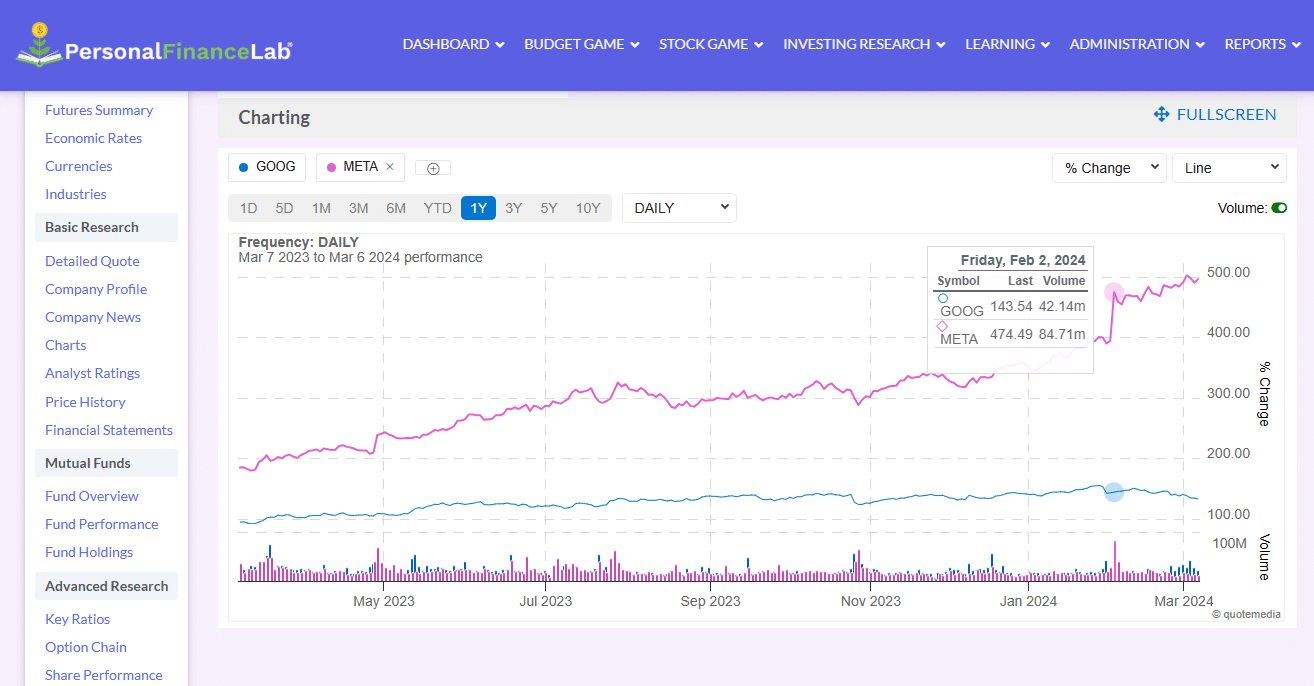Select the 10Y time range
The height and width of the screenshot is (686, 1314).
coord(588,208)
